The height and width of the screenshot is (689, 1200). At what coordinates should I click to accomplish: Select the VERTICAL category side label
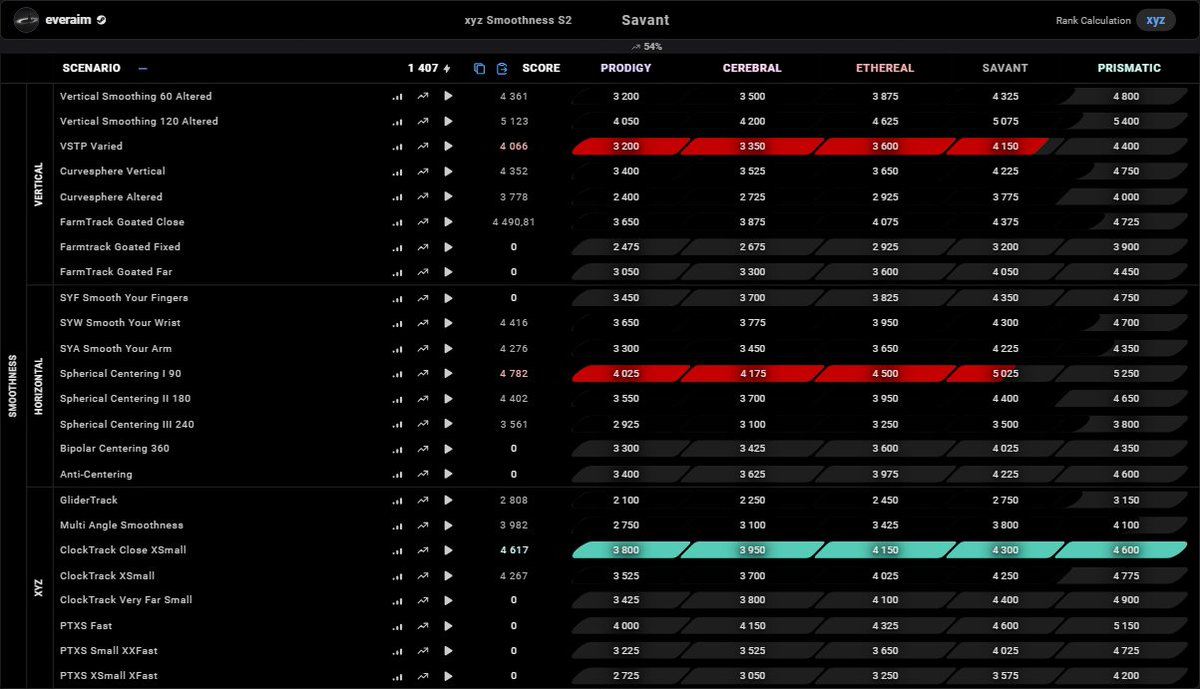(39, 184)
